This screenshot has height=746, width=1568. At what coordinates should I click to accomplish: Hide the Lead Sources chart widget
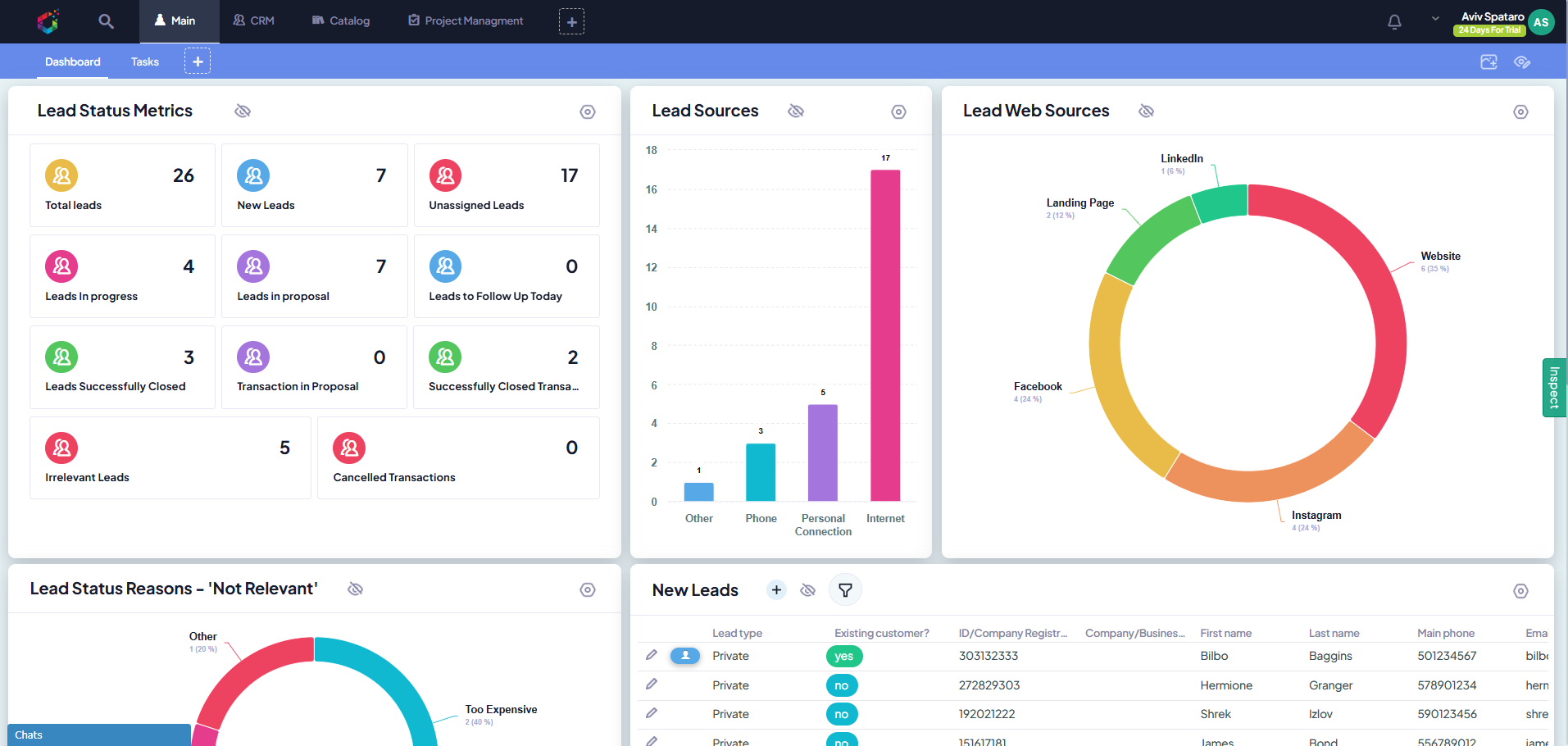pos(795,111)
